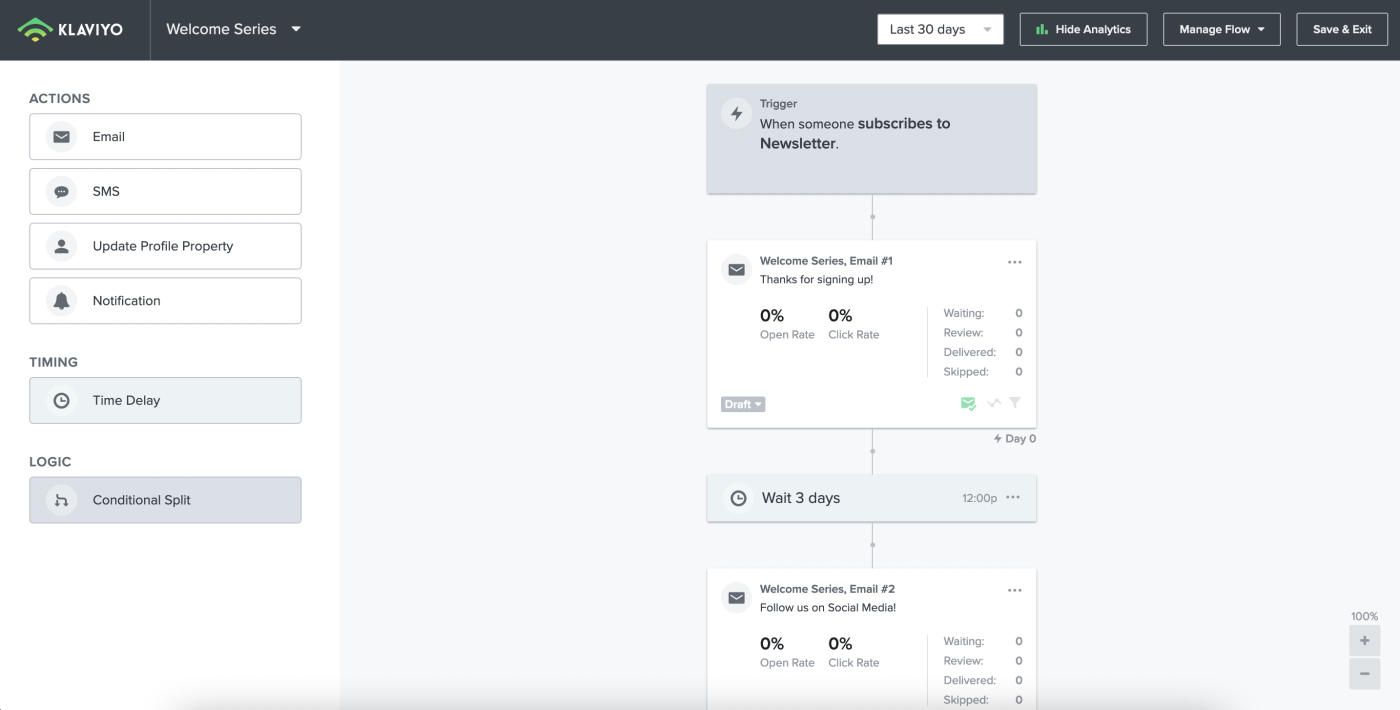
Task: Open the three-dot menu on Wait 3 days
Action: click(x=1013, y=497)
